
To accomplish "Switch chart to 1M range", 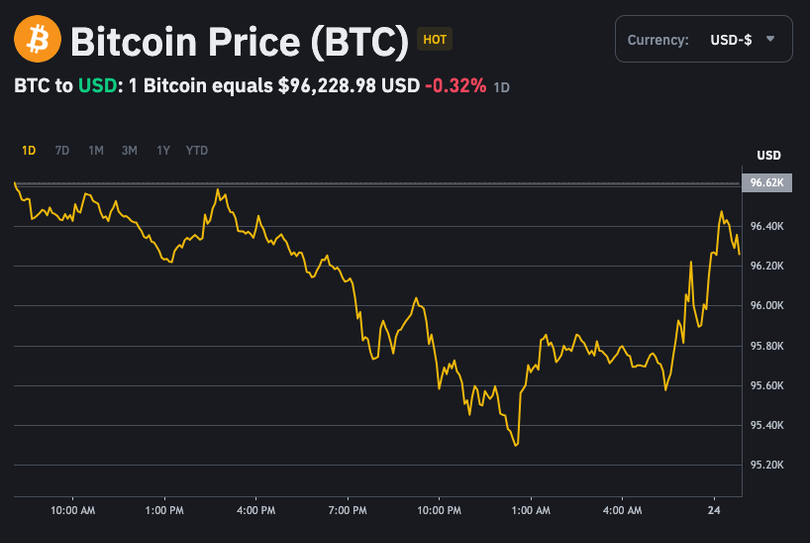I will click(x=96, y=151).
